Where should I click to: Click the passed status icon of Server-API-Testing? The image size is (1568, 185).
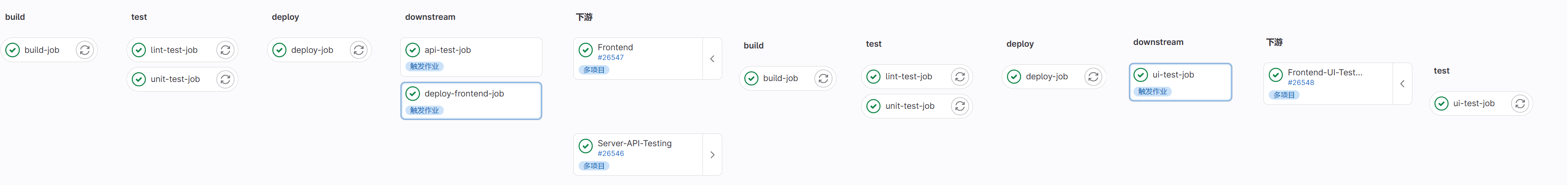[586, 146]
